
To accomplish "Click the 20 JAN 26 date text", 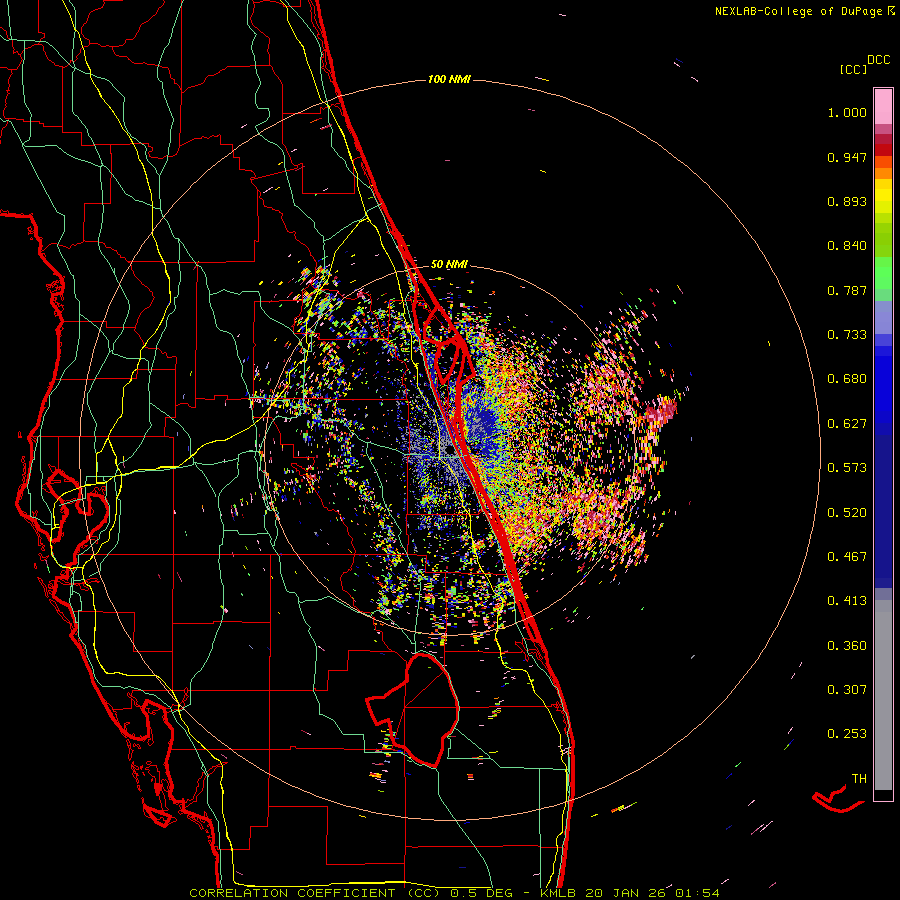I will point(624,893).
